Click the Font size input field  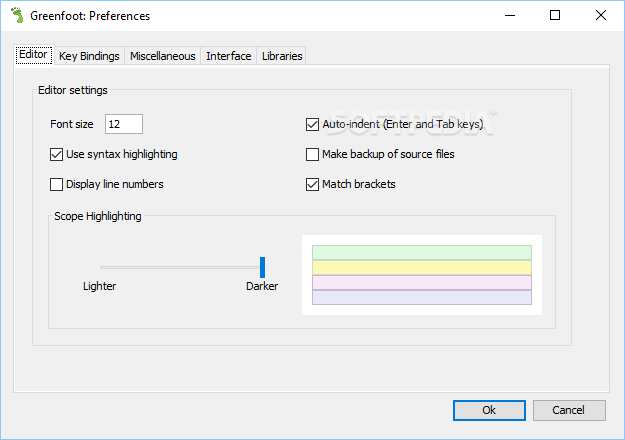(x=124, y=124)
